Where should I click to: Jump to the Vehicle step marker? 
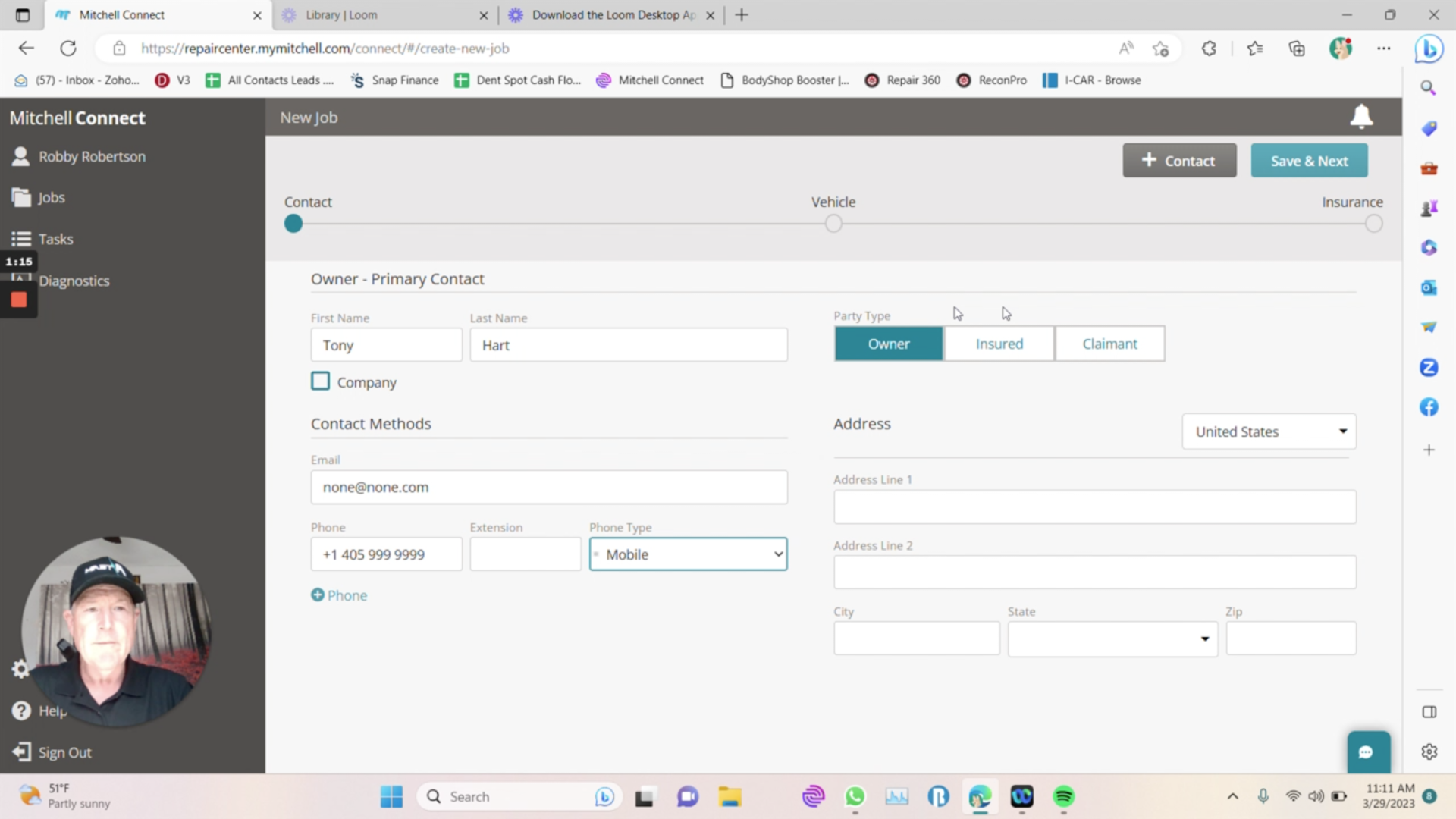click(833, 224)
